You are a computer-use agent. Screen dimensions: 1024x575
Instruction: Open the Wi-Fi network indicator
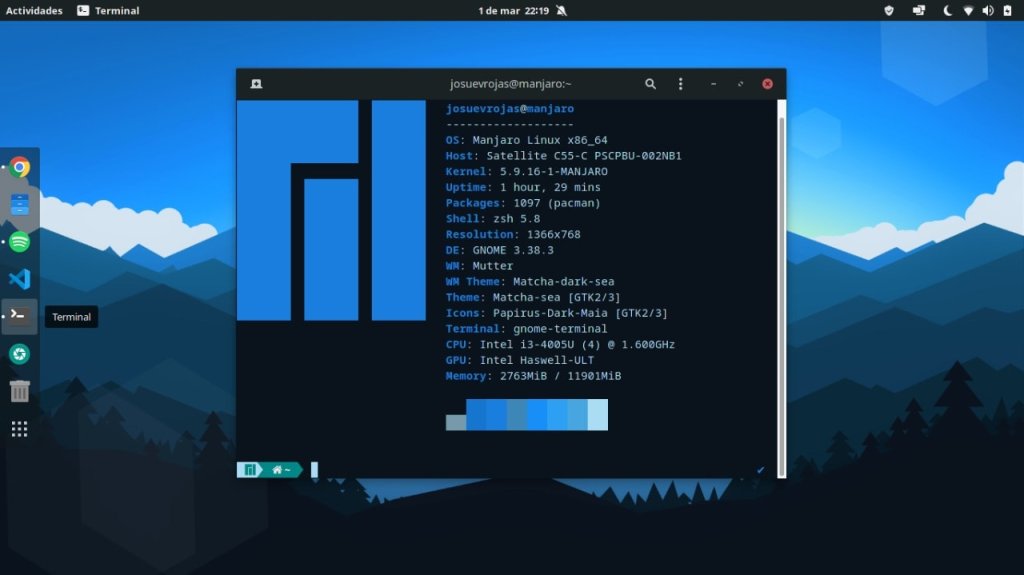pos(968,11)
